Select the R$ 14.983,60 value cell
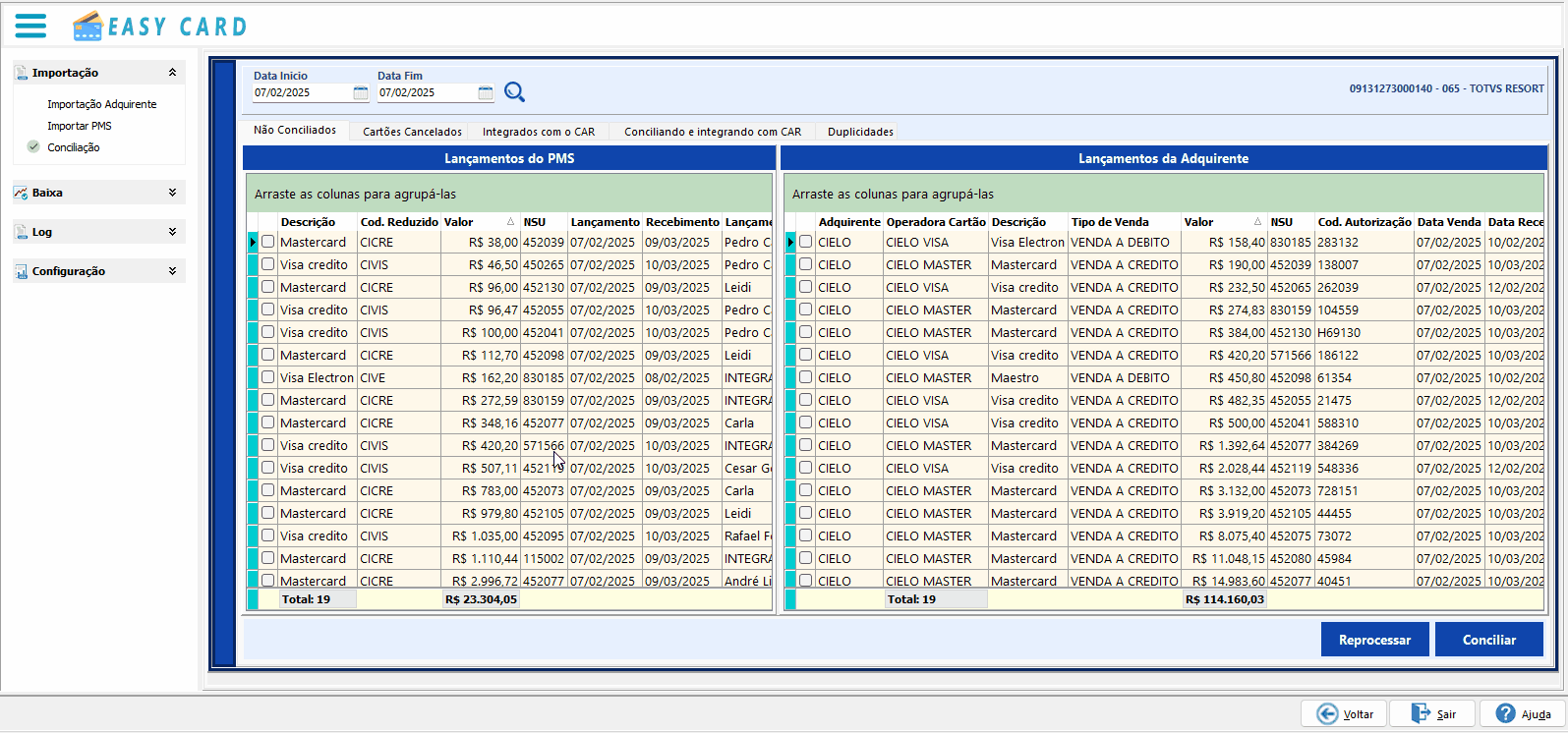1568x733 pixels. click(1224, 581)
